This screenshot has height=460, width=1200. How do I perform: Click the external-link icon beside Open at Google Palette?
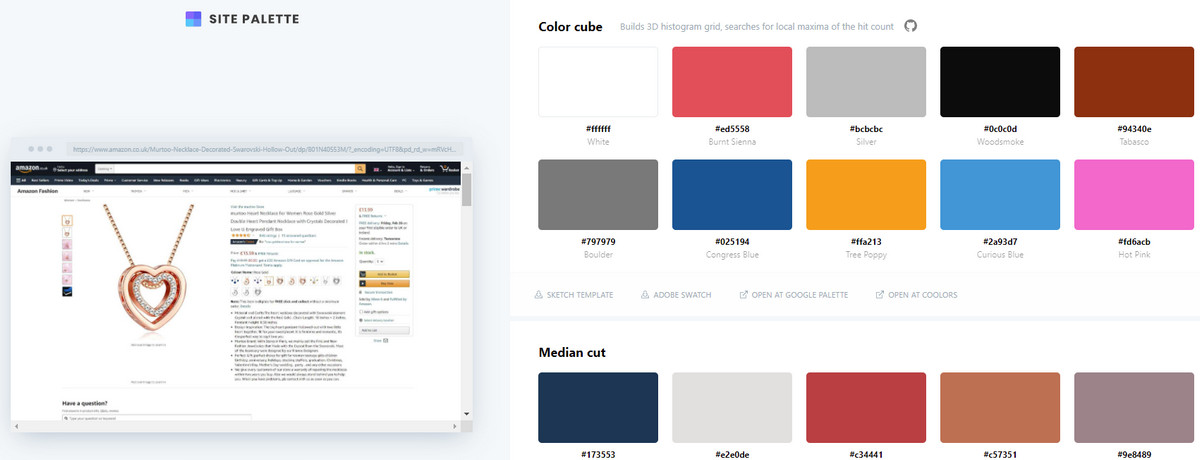coord(743,295)
